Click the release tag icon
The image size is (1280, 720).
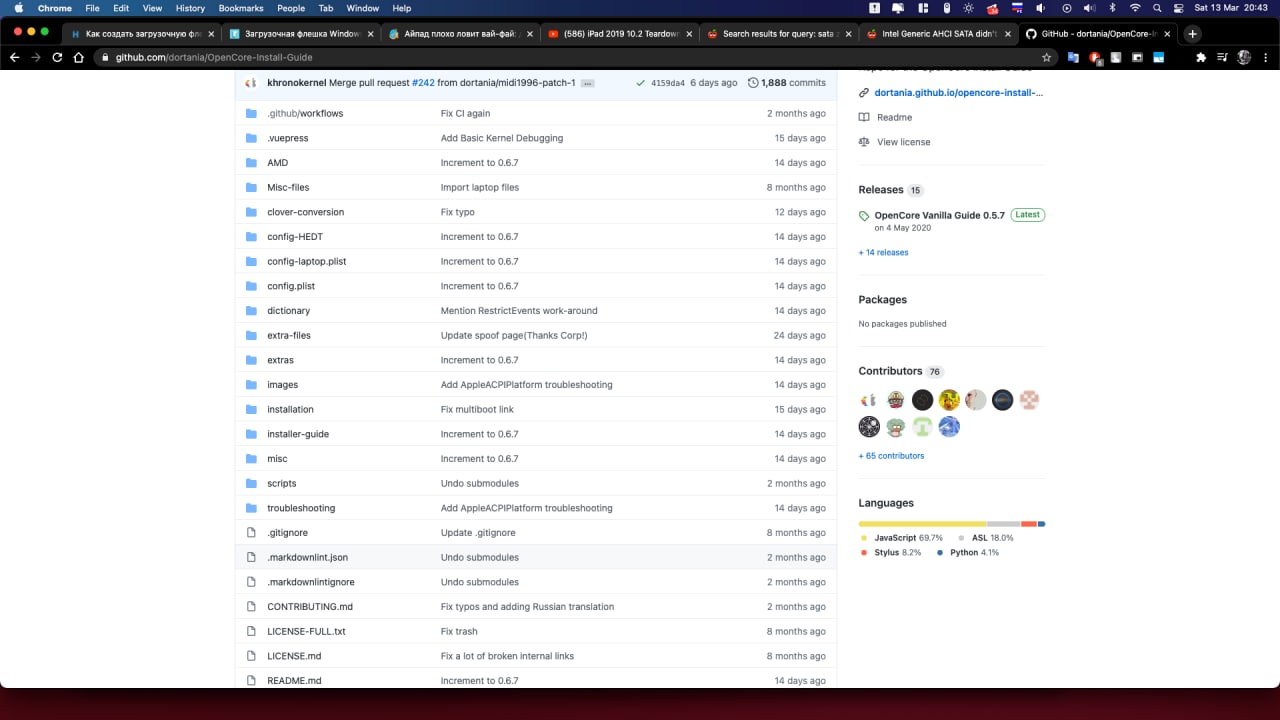(864, 216)
